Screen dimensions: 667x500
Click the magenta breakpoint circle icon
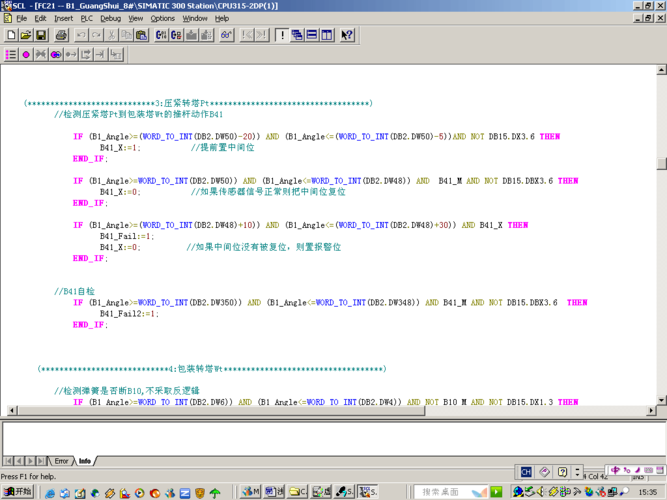pyautogui.click(x=27, y=55)
